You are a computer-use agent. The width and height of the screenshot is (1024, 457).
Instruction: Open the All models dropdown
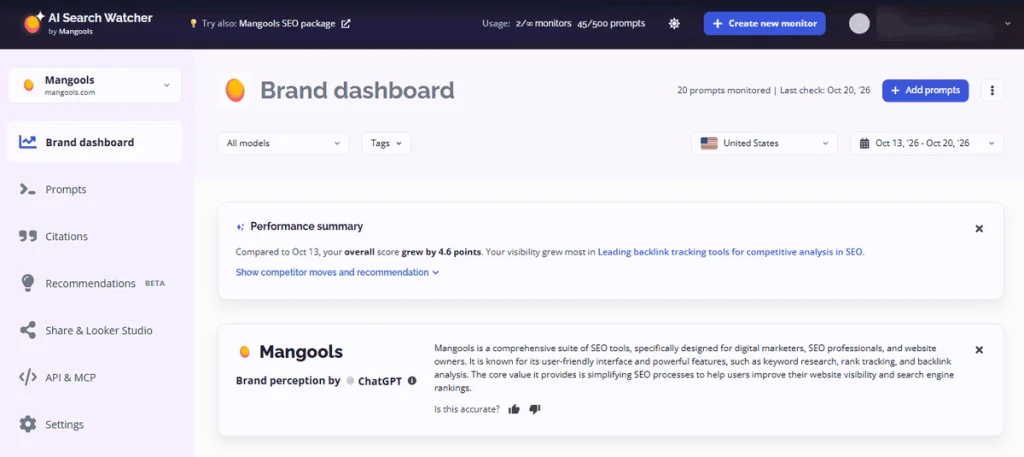[x=283, y=143]
